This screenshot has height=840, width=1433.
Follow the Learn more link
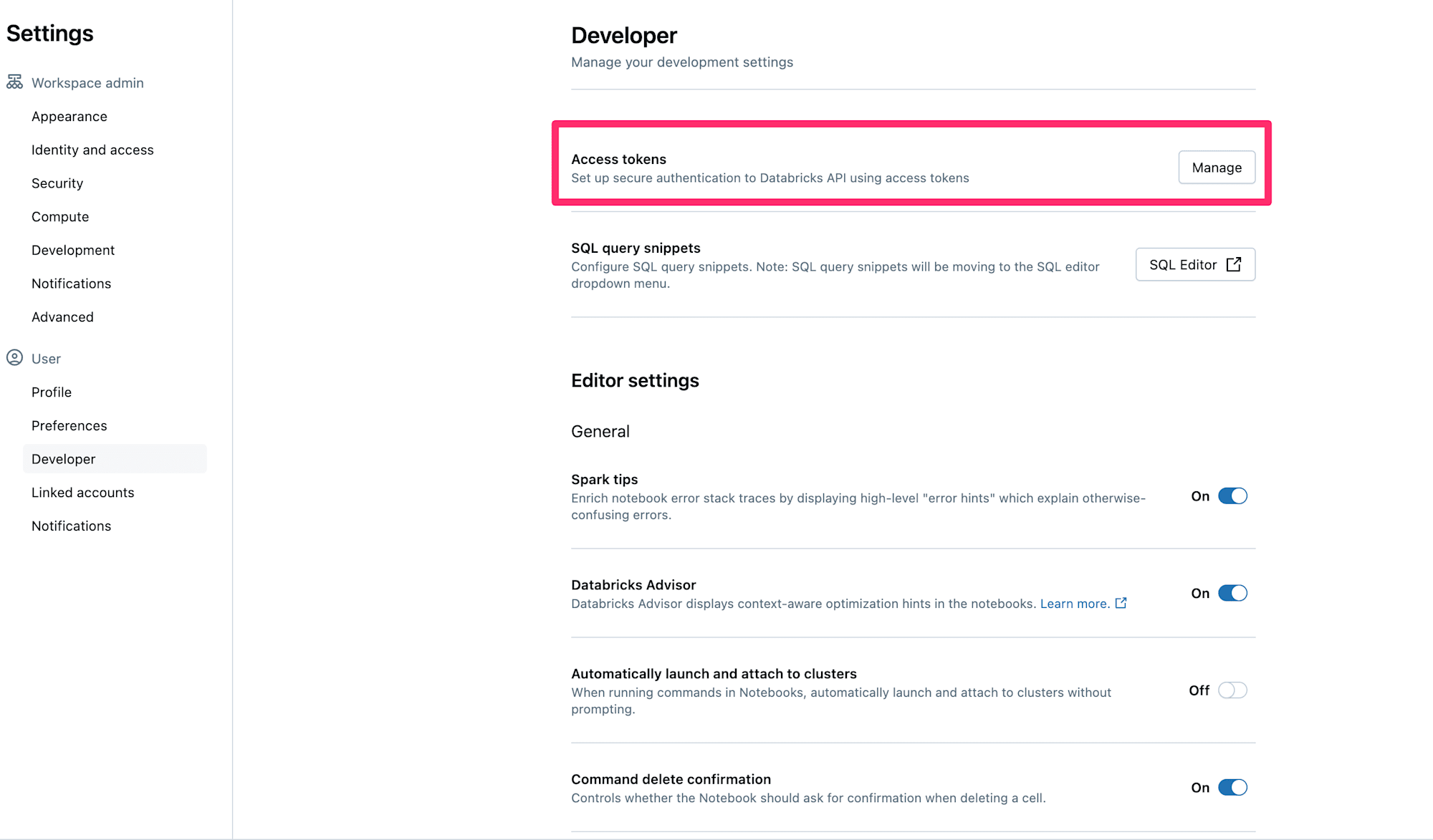1075,604
